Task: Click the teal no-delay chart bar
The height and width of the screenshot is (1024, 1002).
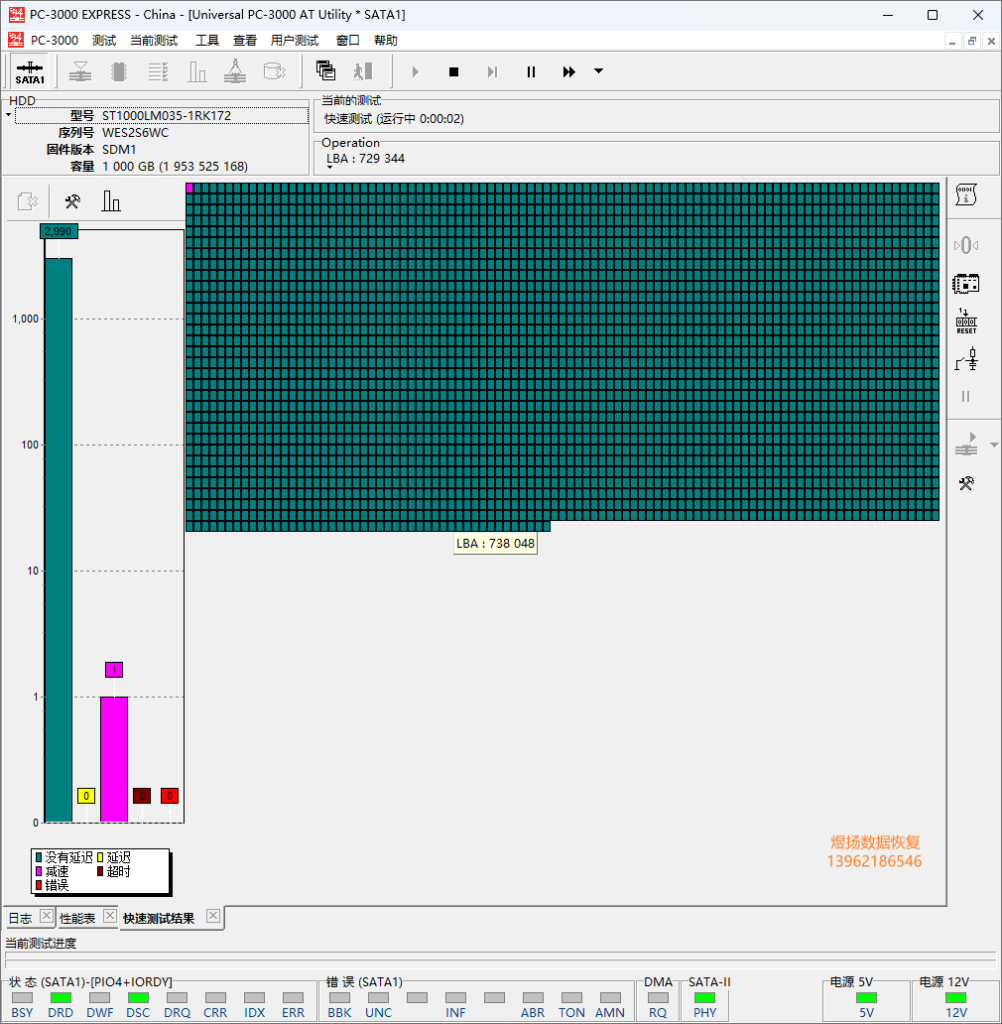Action: [58, 539]
